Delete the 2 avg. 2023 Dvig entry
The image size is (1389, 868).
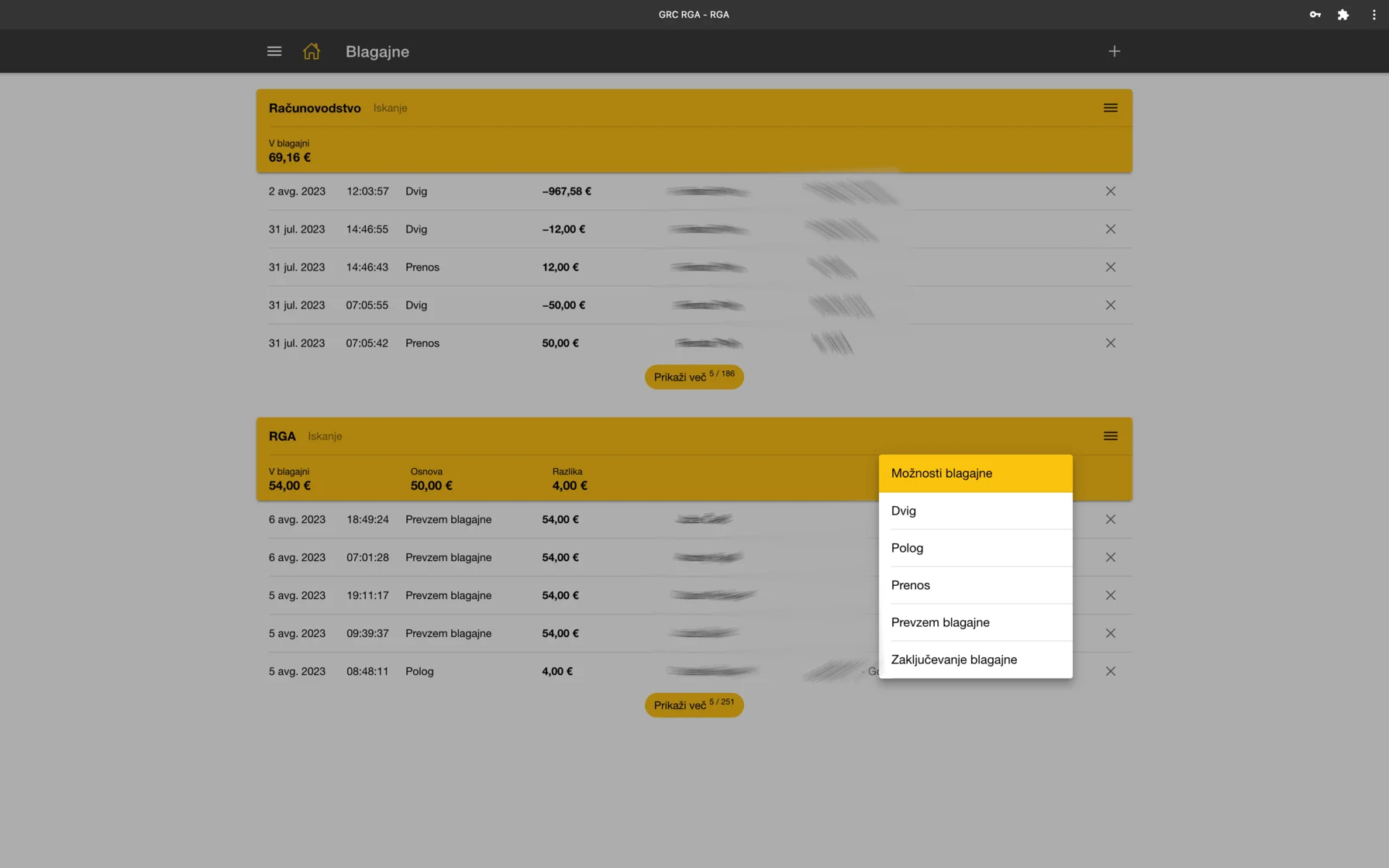1110,191
